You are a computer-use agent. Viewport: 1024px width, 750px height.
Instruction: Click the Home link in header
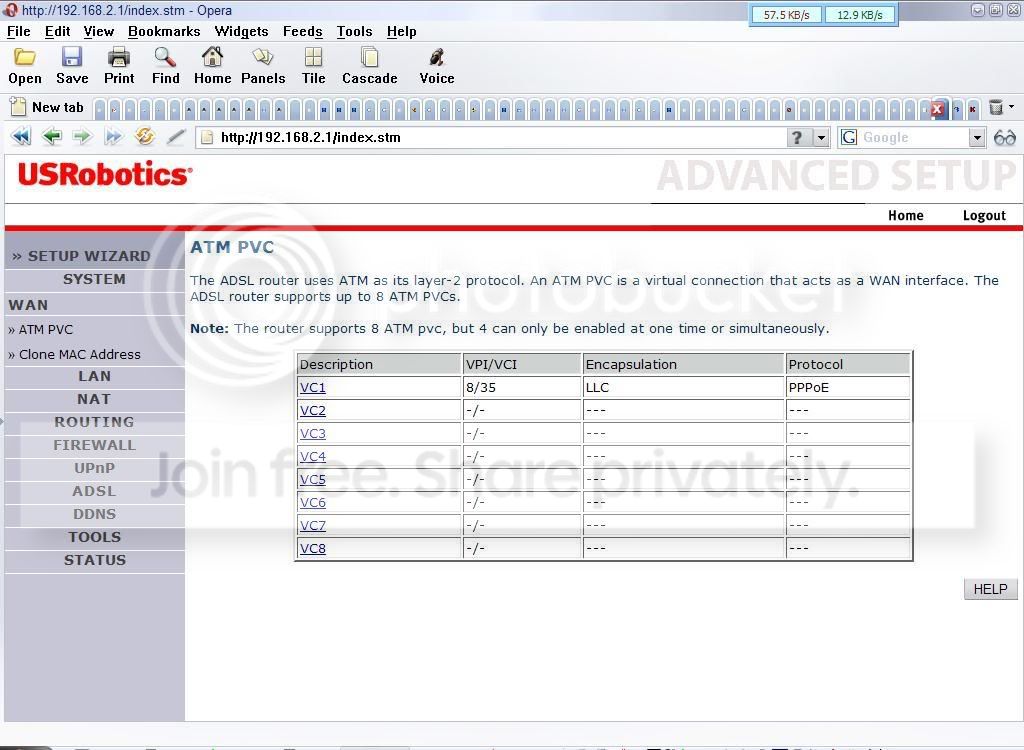point(905,216)
